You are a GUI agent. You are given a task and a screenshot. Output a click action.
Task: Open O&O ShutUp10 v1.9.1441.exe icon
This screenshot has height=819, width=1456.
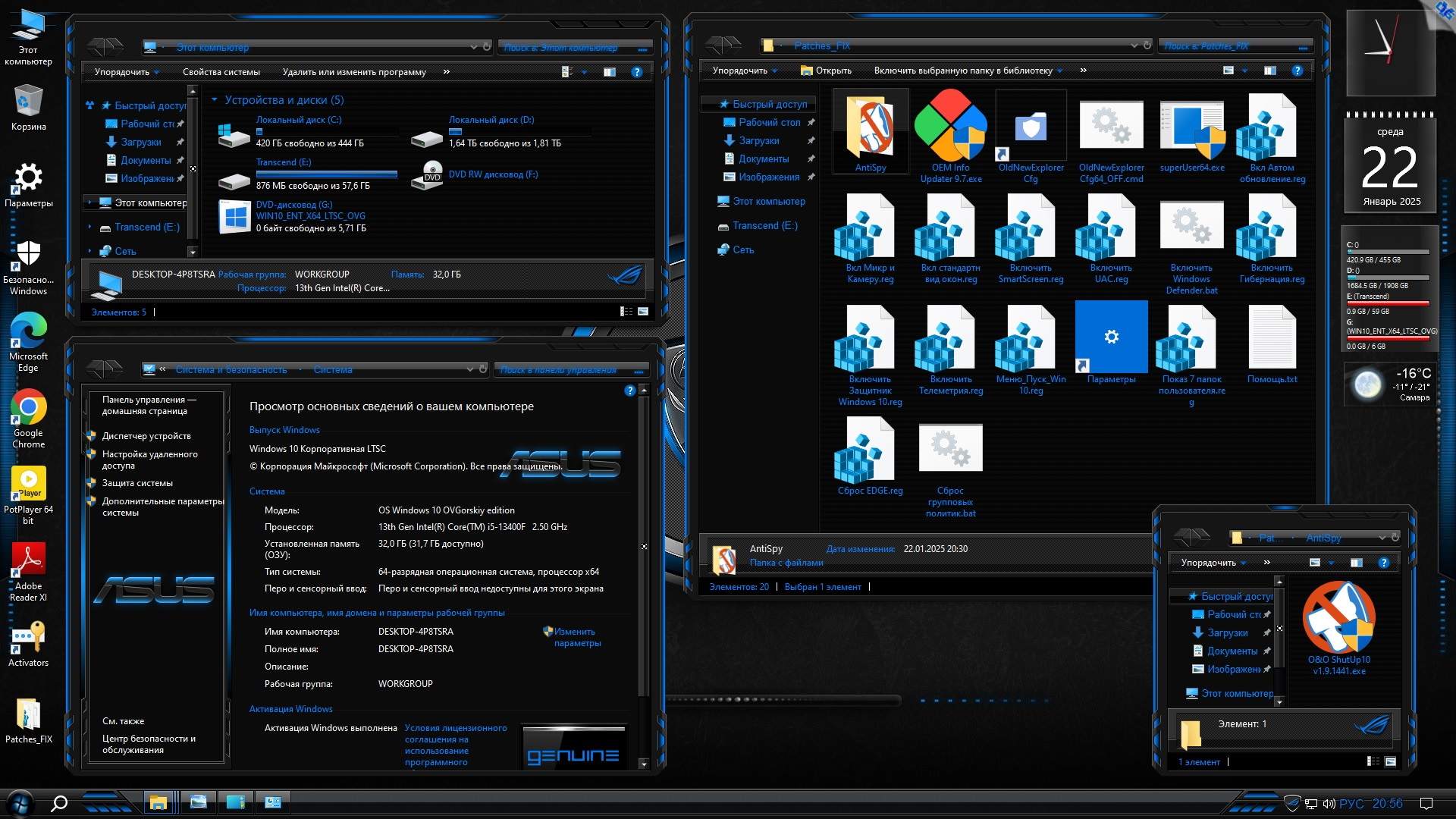coord(1338,617)
